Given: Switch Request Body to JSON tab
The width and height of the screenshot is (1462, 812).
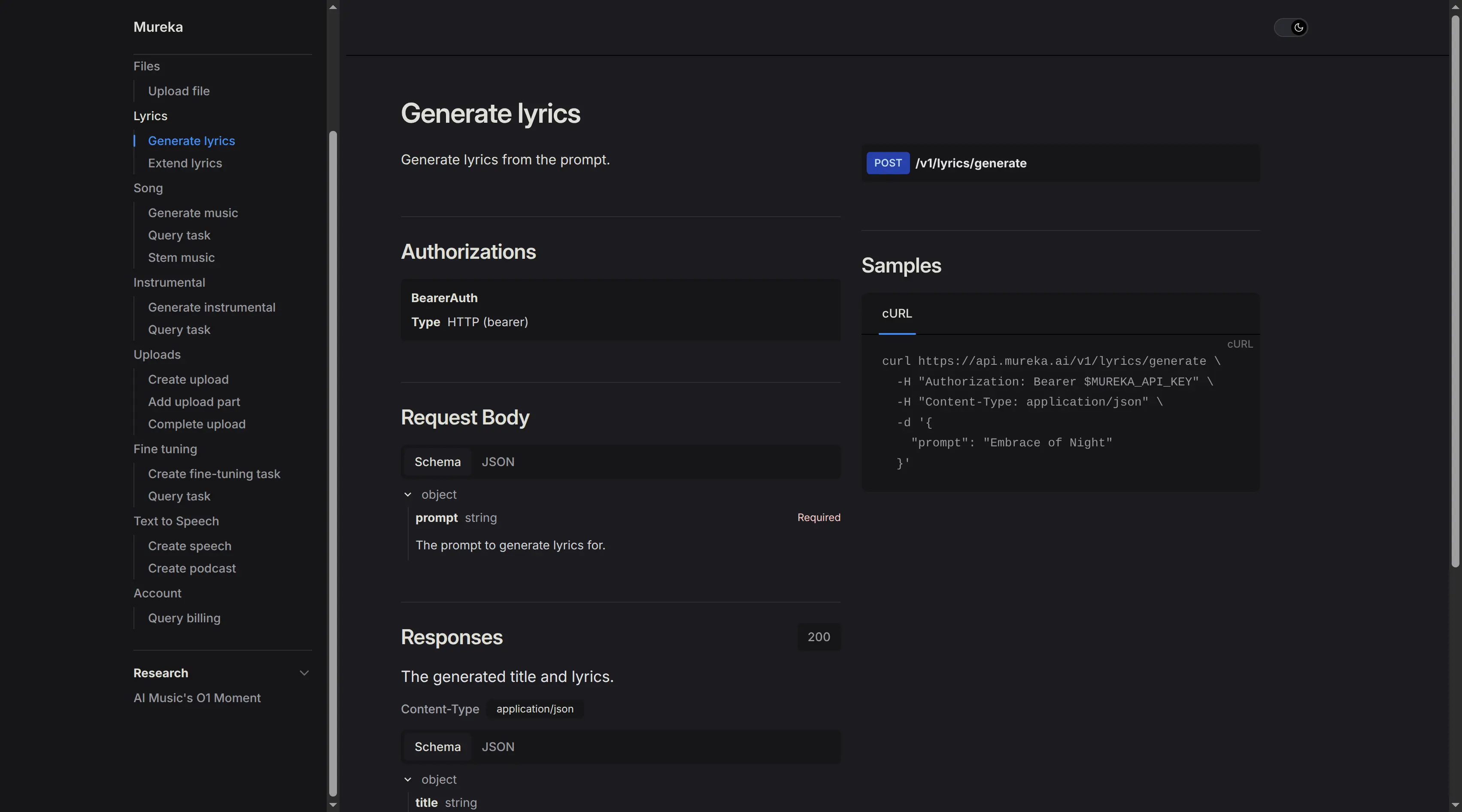Looking at the screenshot, I should coord(498,462).
